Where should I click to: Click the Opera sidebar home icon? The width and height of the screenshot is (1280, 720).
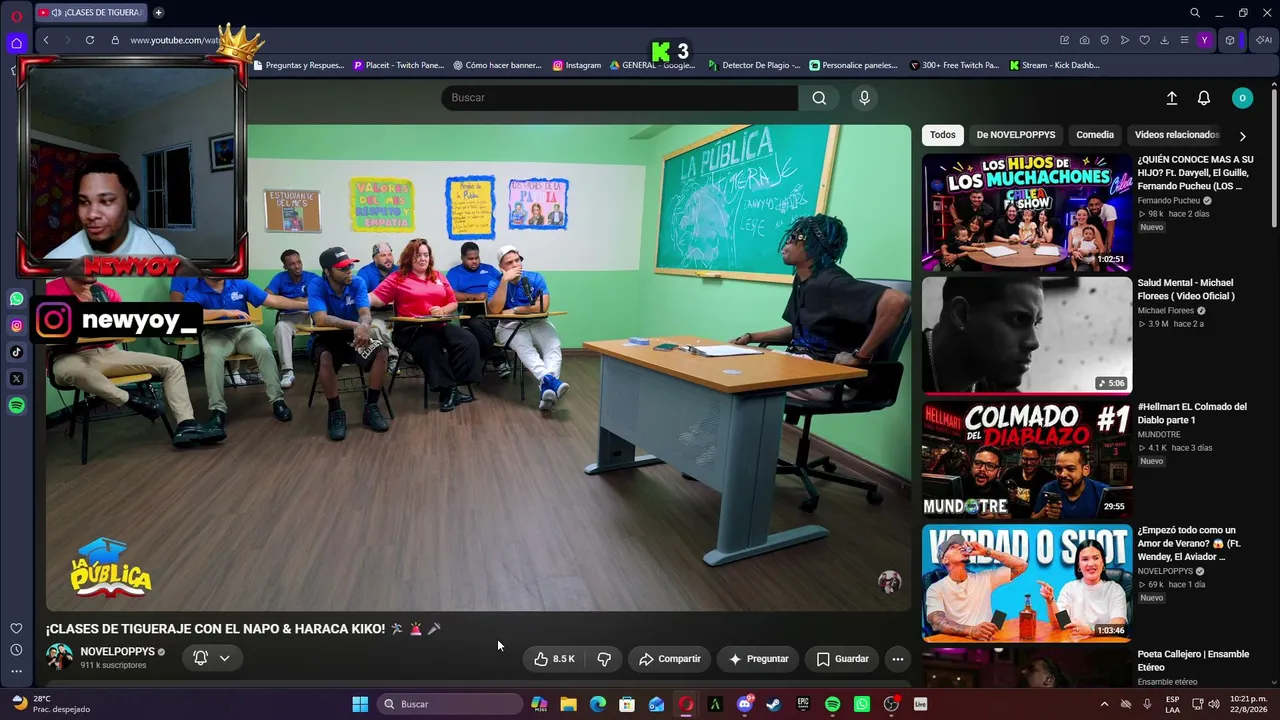pos(16,43)
